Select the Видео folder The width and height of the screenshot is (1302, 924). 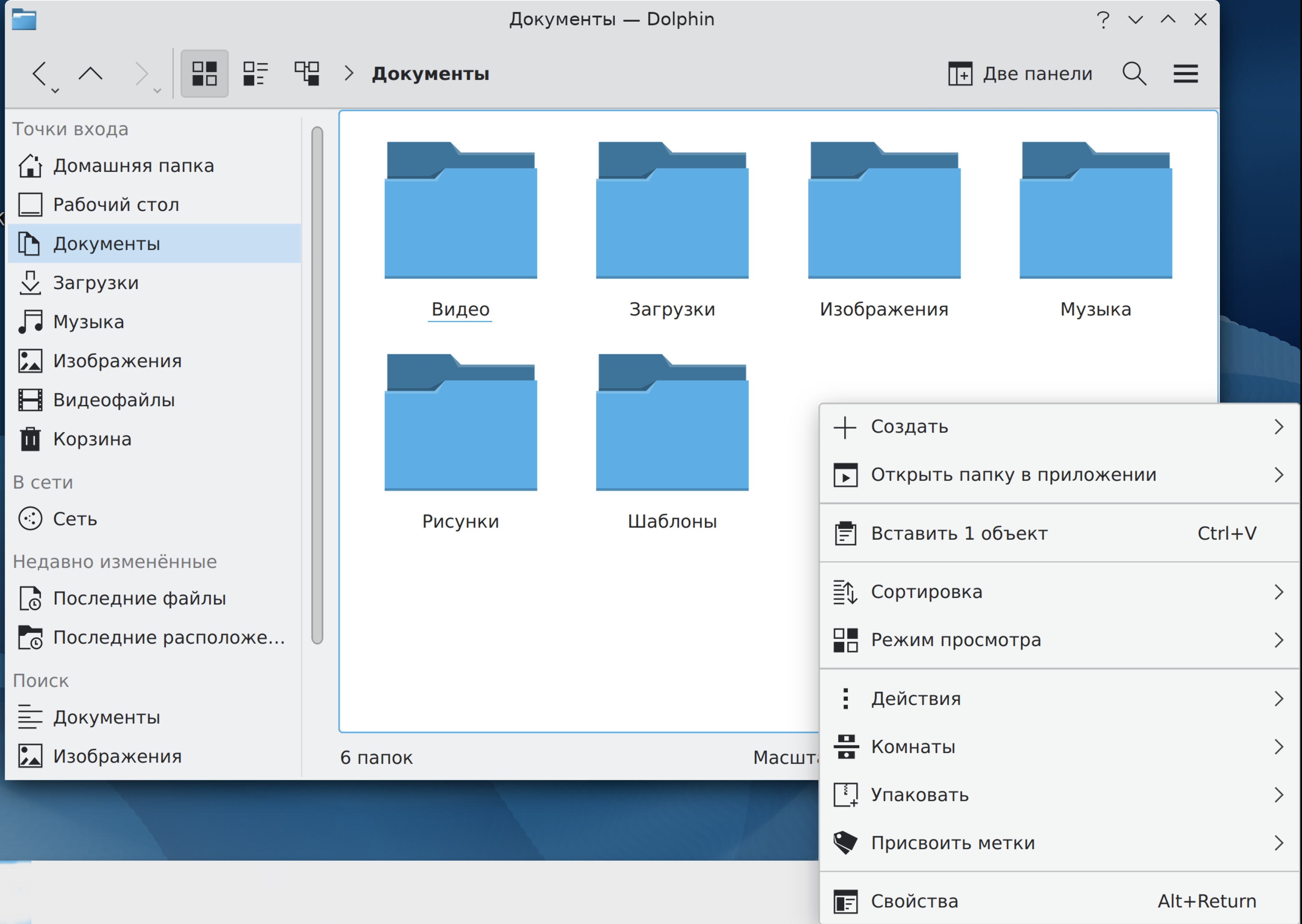[461, 230]
